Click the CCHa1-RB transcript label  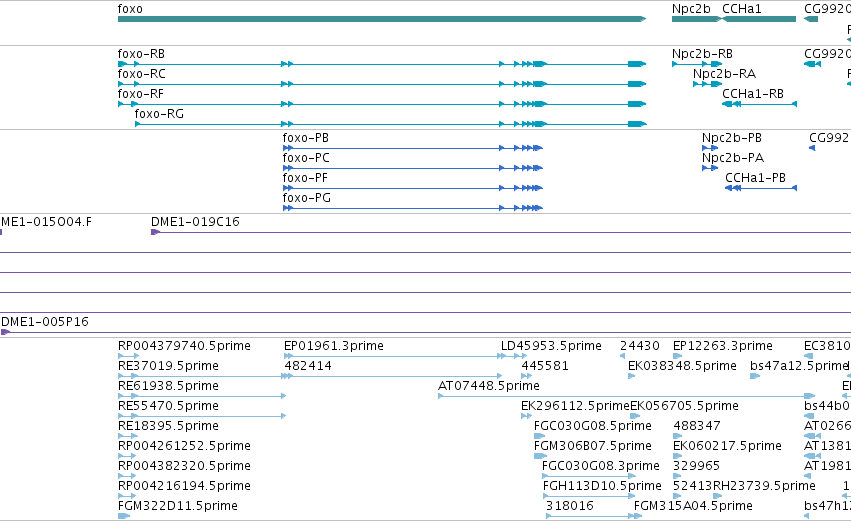753,94
